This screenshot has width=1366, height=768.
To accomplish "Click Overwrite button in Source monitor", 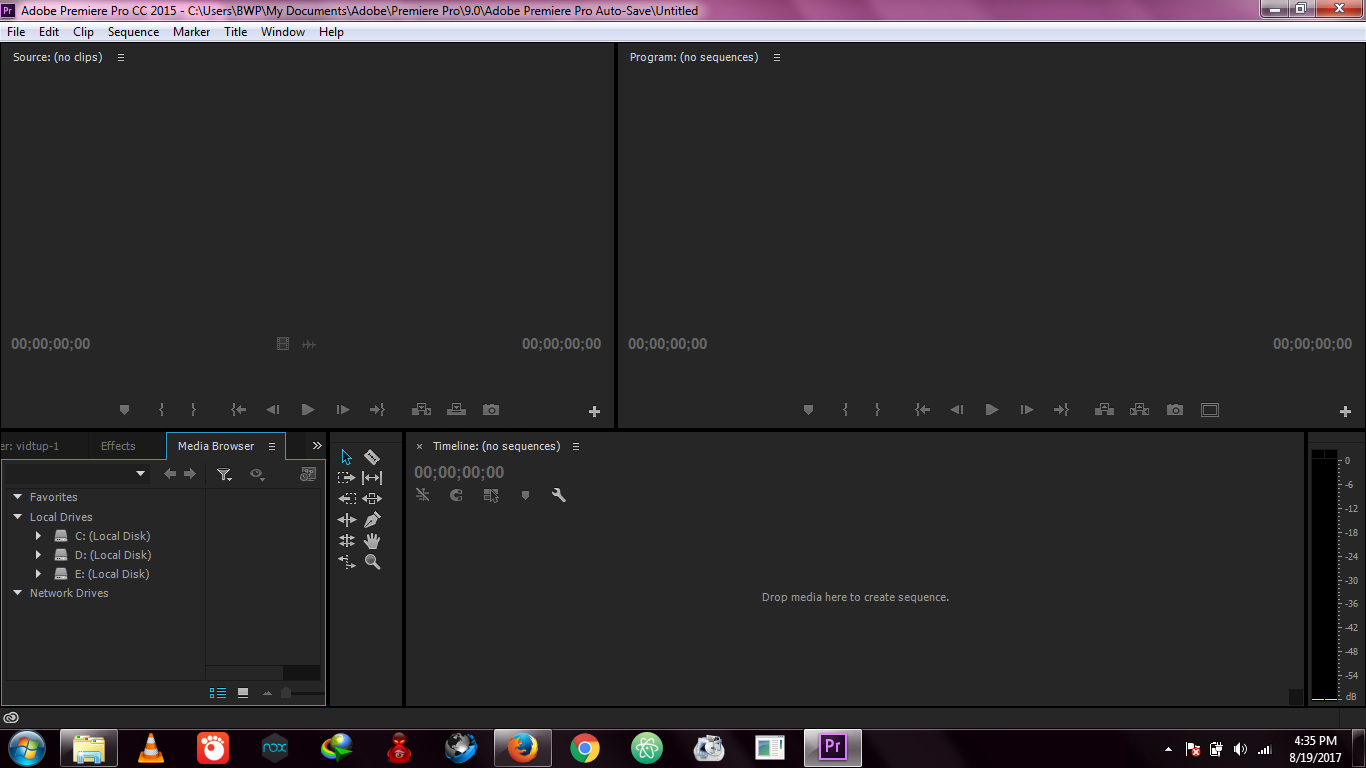I will (456, 410).
